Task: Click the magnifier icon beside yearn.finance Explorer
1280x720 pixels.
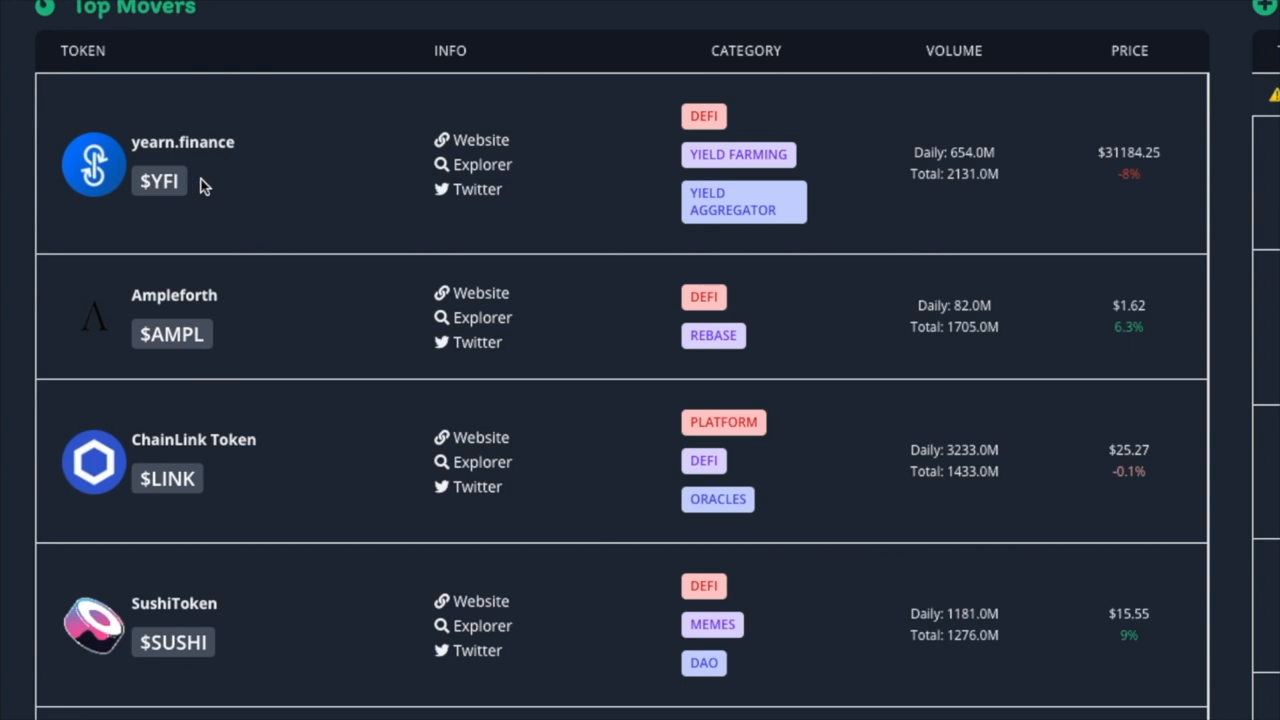Action: click(441, 164)
